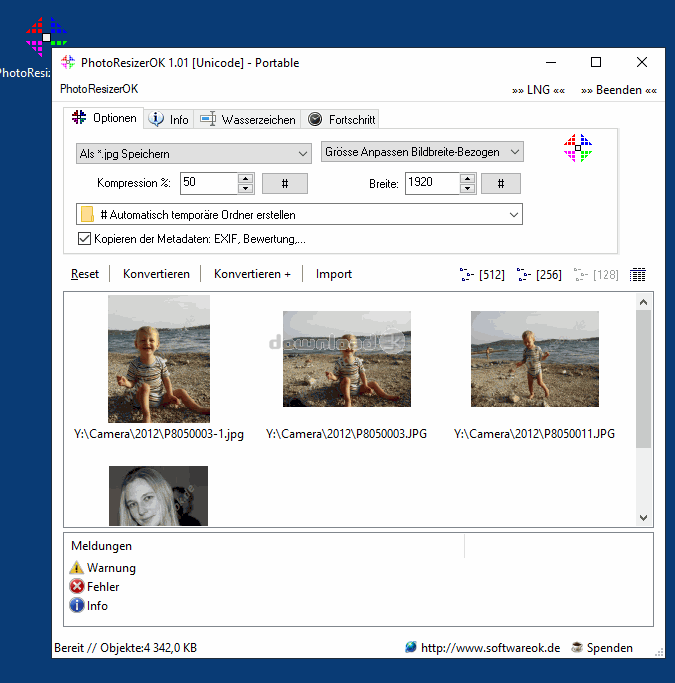Click the globe icon by softwareok.de
Image resolution: width=675 pixels, height=683 pixels.
tap(410, 647)
